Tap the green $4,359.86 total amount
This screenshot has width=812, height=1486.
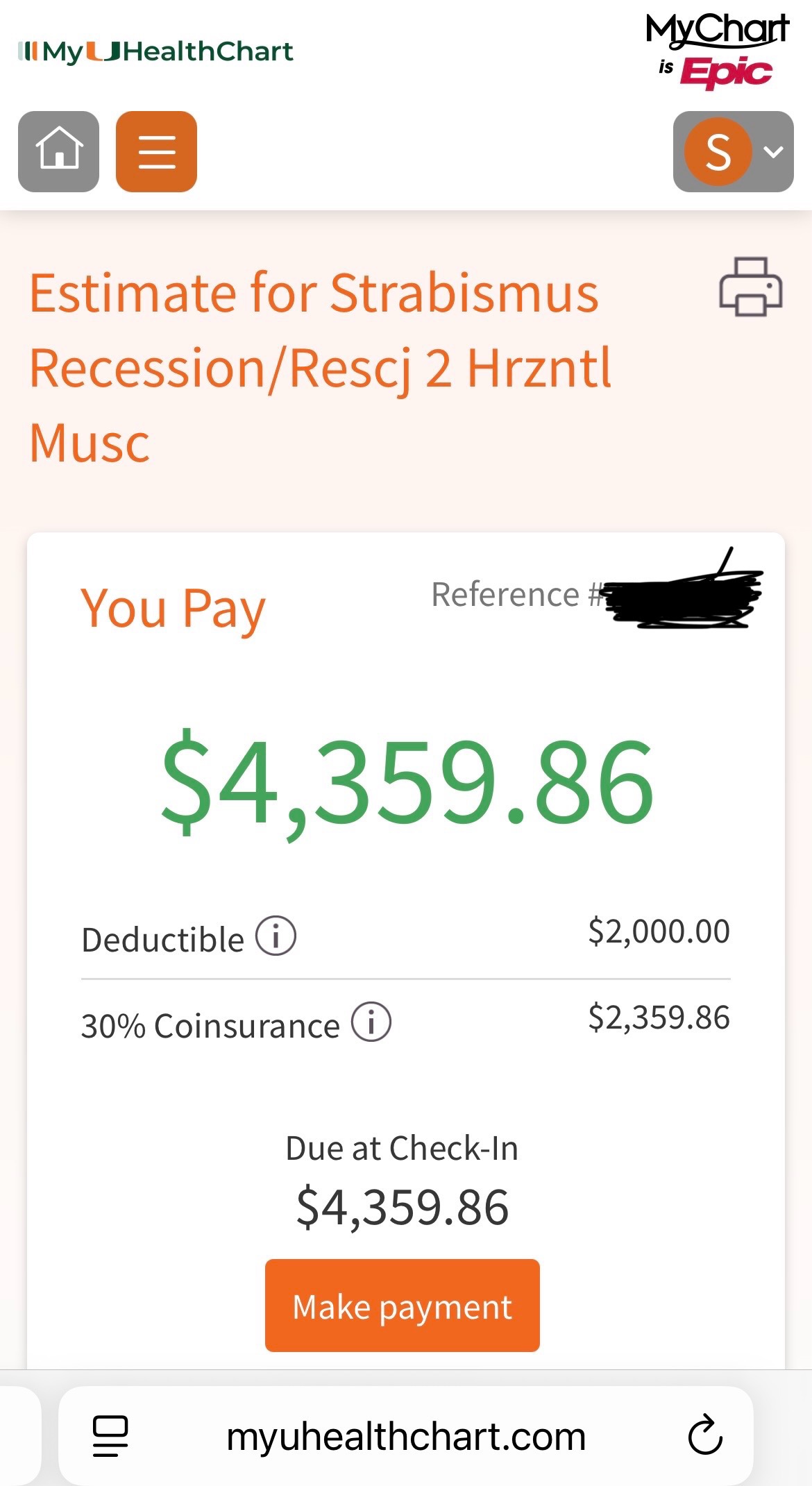pyautogui.click(x=407, y=782)
